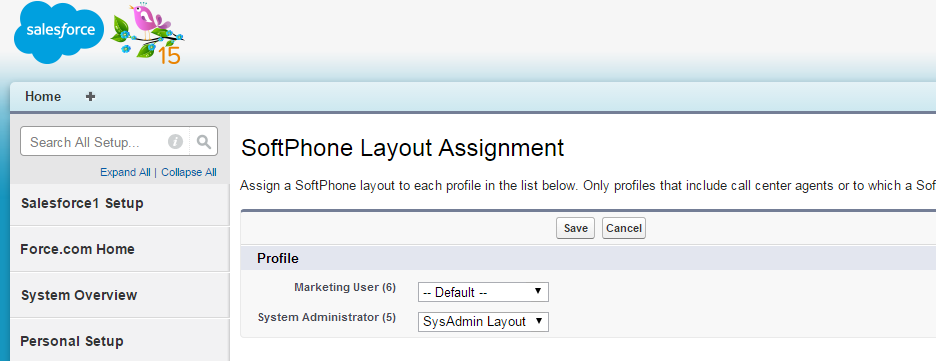Viewport: 936px width, 361px height.
Task: Click the Marketing User (6) label
Action: 345,288
